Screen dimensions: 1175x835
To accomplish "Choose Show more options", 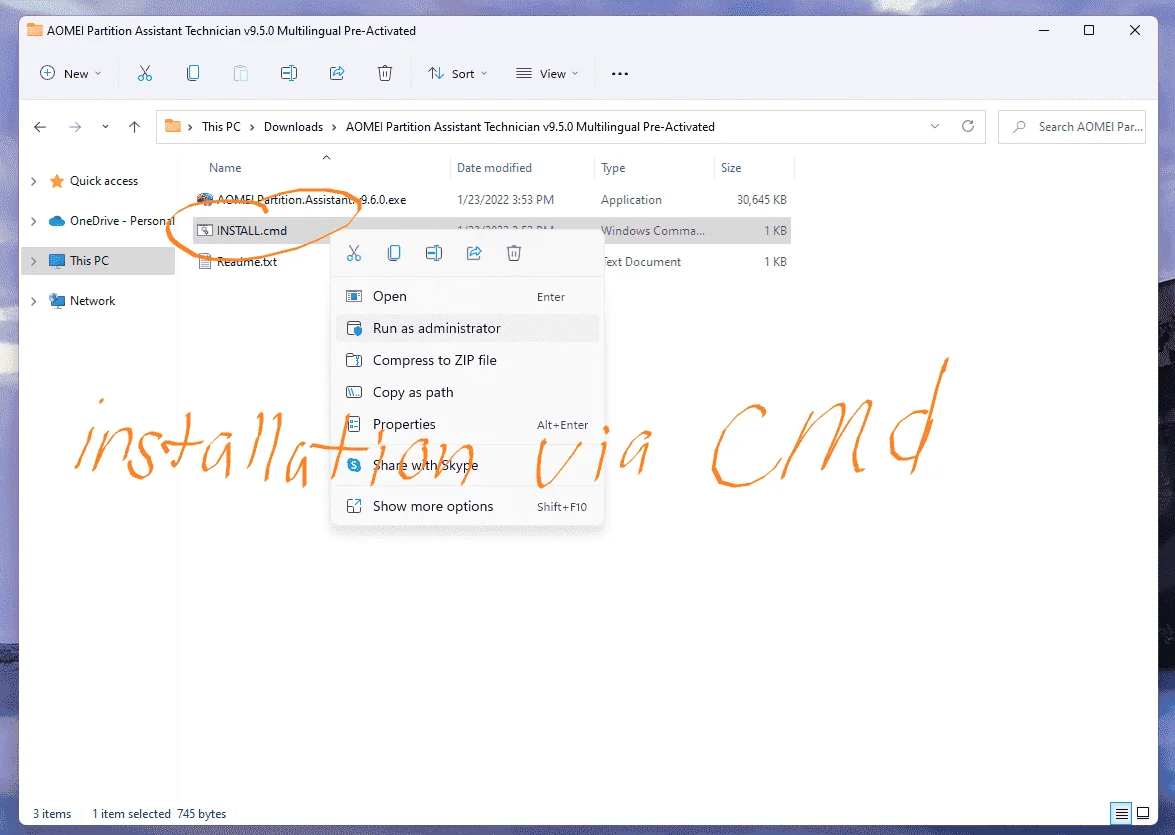I will tap(467, 507).
